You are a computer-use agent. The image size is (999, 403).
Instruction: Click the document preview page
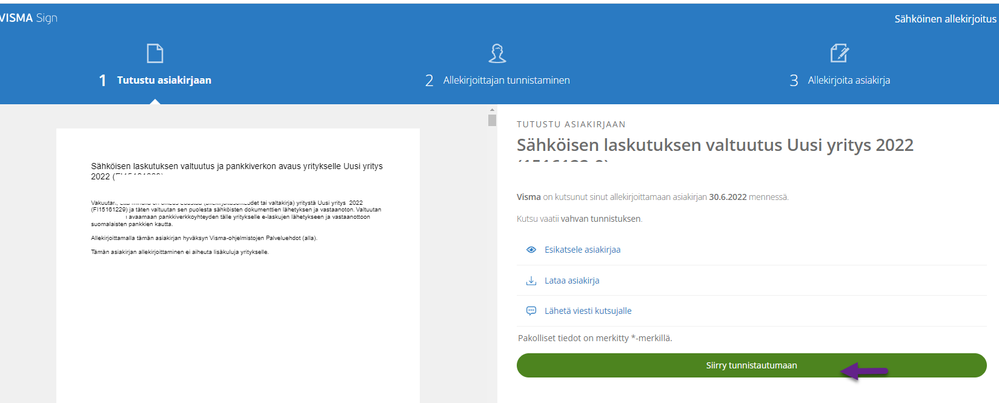238,265
